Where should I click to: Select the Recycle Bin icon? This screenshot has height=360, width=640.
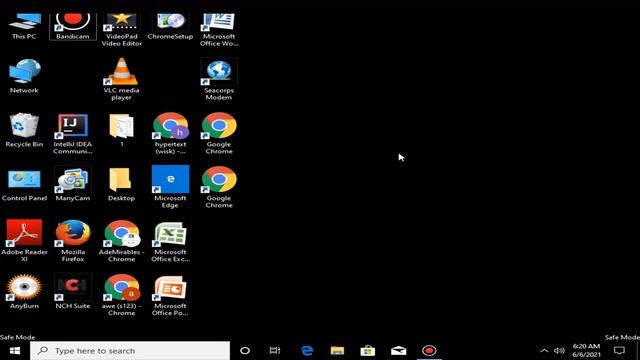(24, 131)
